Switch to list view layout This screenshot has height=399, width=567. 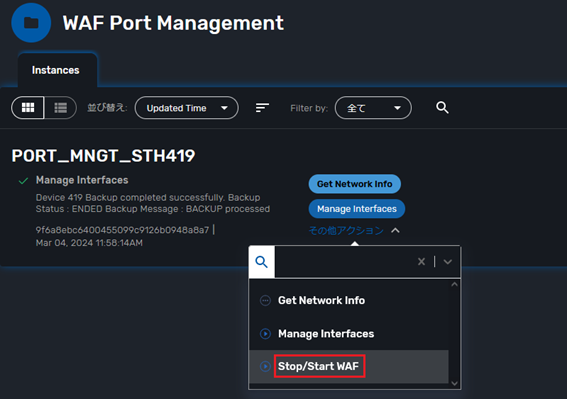coord(60,108)
